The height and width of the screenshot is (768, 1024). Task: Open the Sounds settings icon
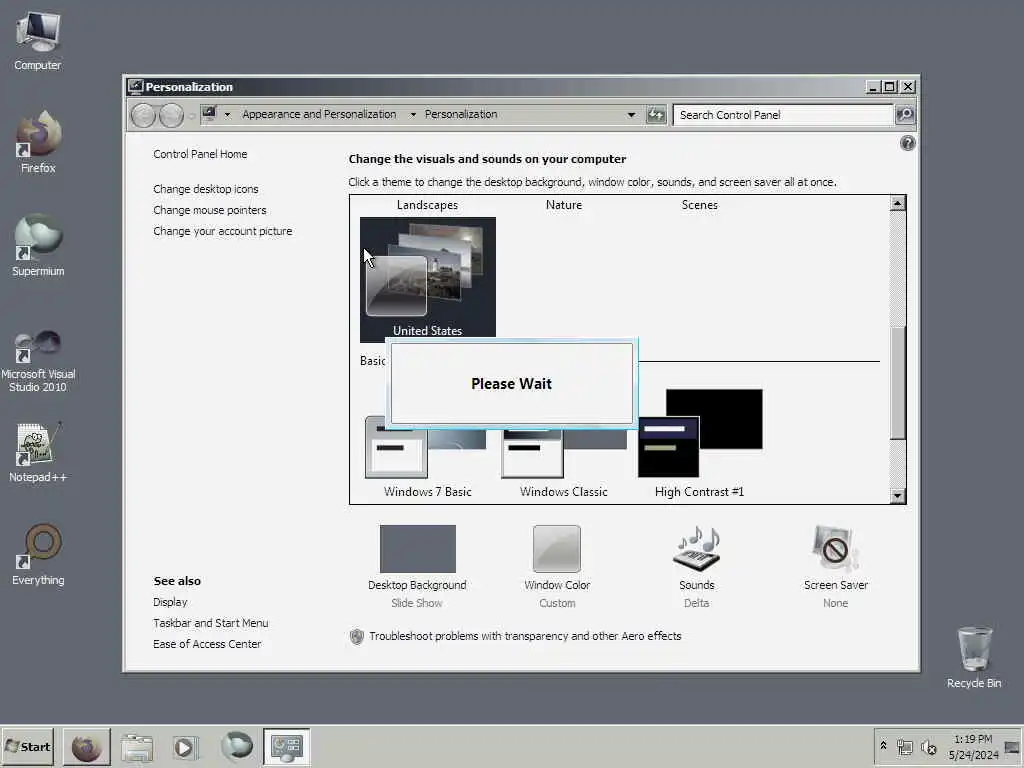(x=696, y=549)
